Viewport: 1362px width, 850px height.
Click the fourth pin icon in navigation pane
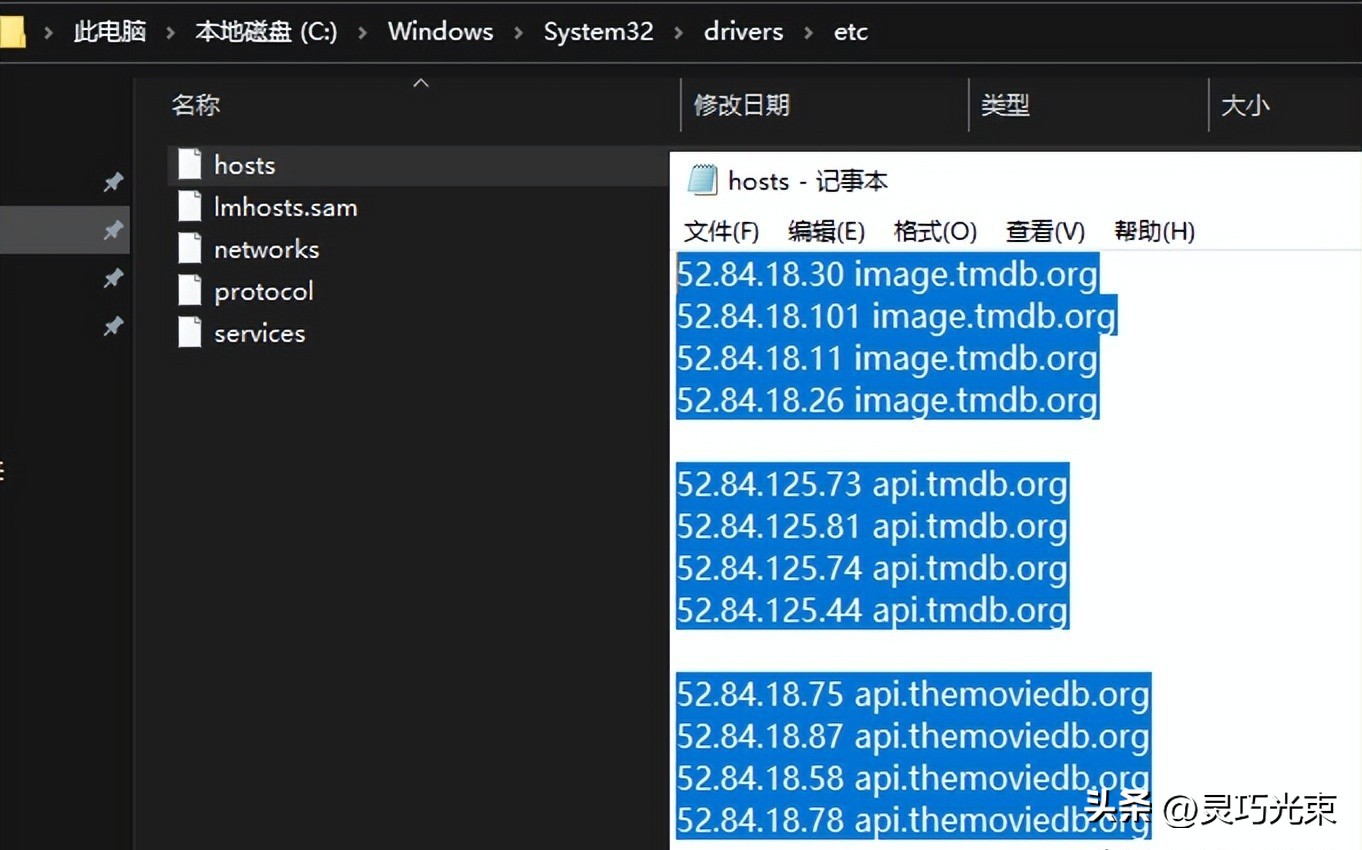[x=113, y=326]
